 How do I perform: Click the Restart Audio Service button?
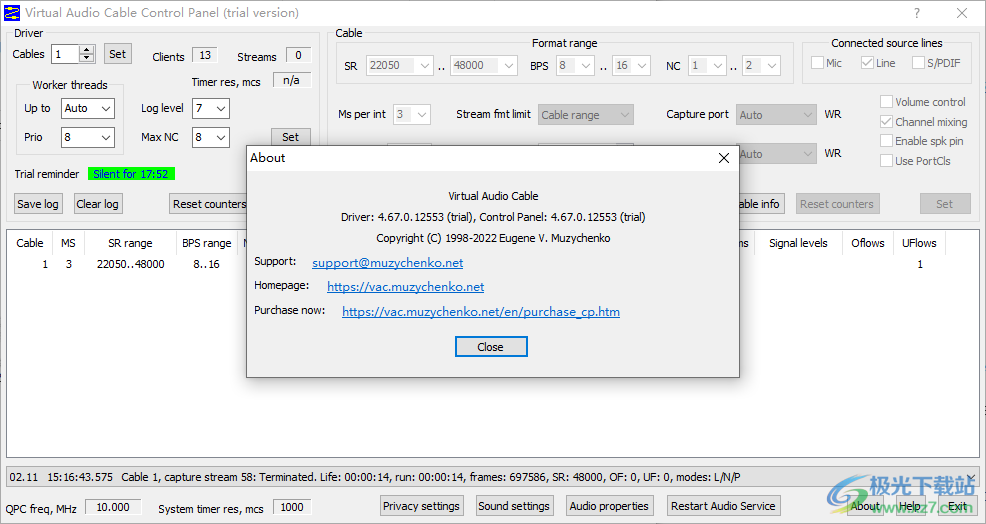[x=723, y=506]
